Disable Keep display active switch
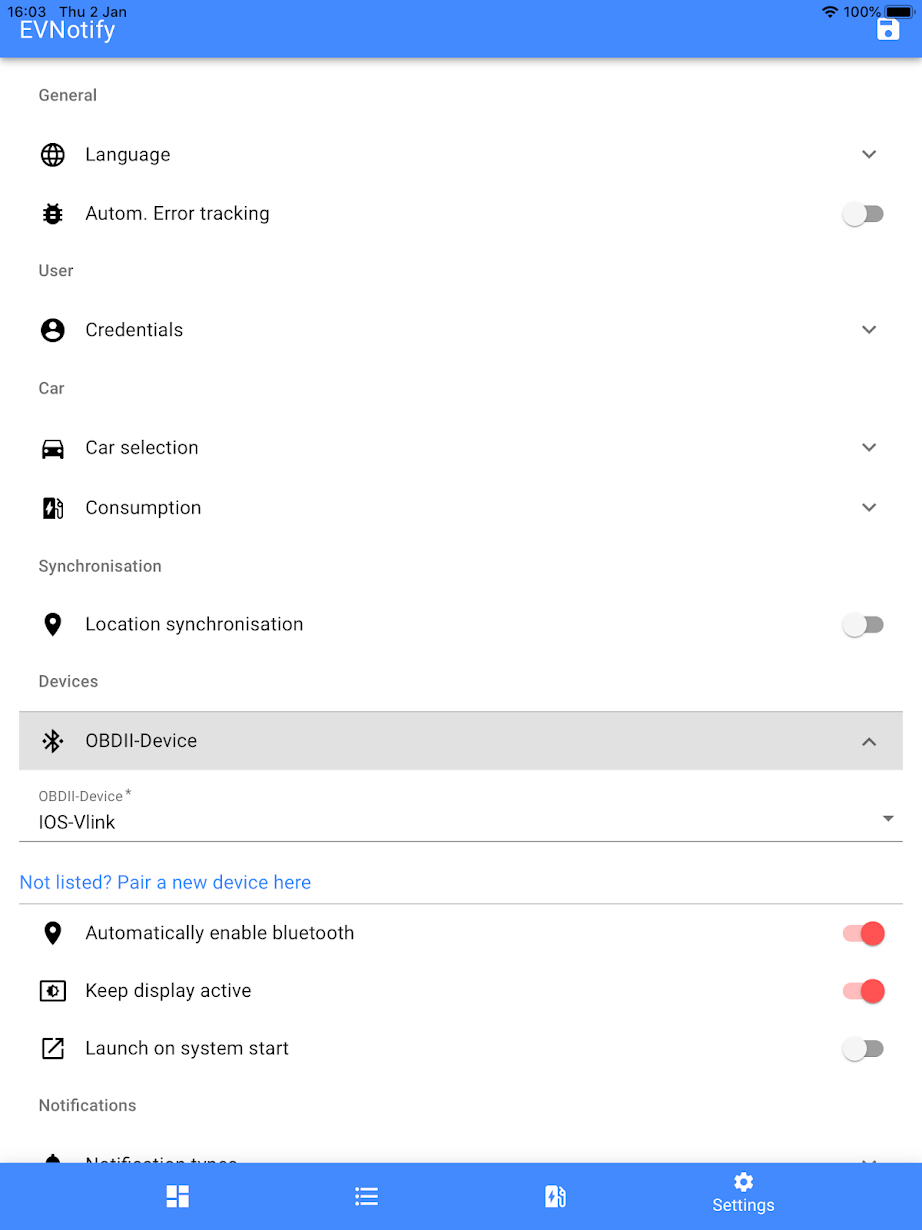 click(x=863, y=991)
